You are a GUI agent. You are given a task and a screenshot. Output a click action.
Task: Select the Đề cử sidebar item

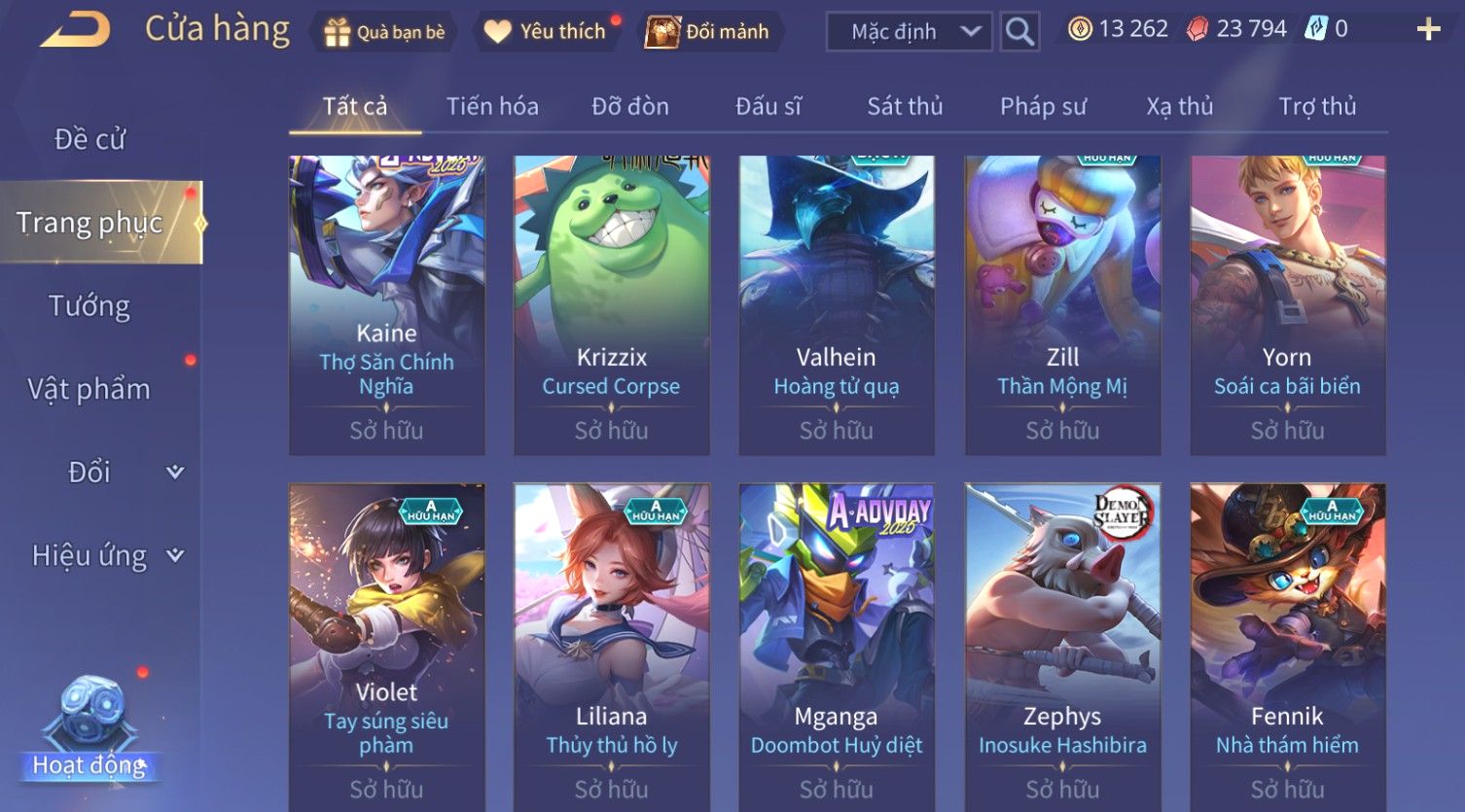pos(89,139)
